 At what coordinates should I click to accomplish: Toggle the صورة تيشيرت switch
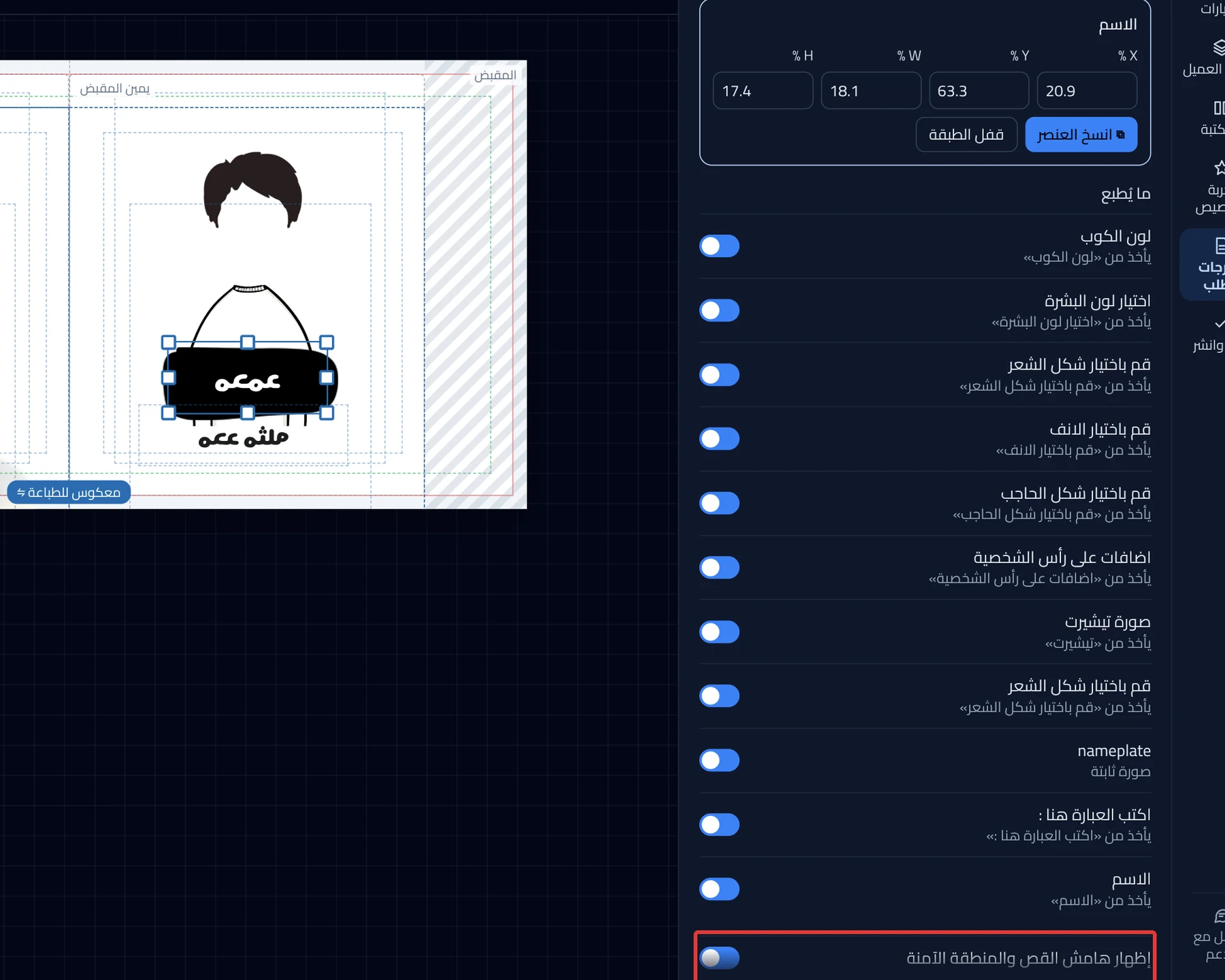pyautogui.click(x=719, y=632)
